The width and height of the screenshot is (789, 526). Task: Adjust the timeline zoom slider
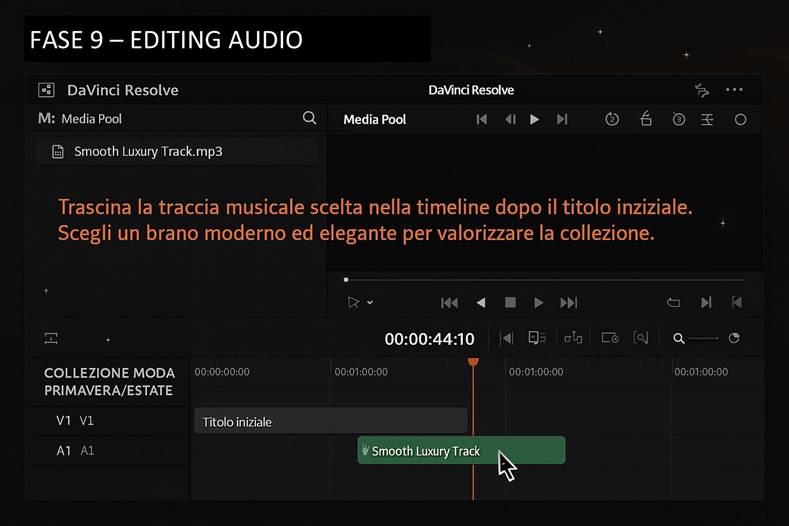point(704,339)
